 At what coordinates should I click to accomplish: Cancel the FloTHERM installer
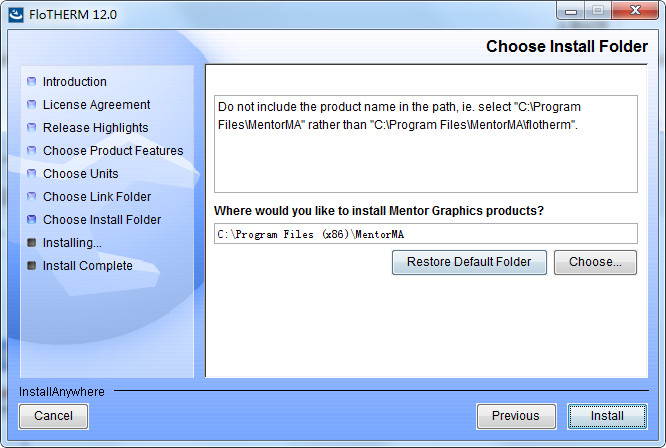[x=53, y=416]
